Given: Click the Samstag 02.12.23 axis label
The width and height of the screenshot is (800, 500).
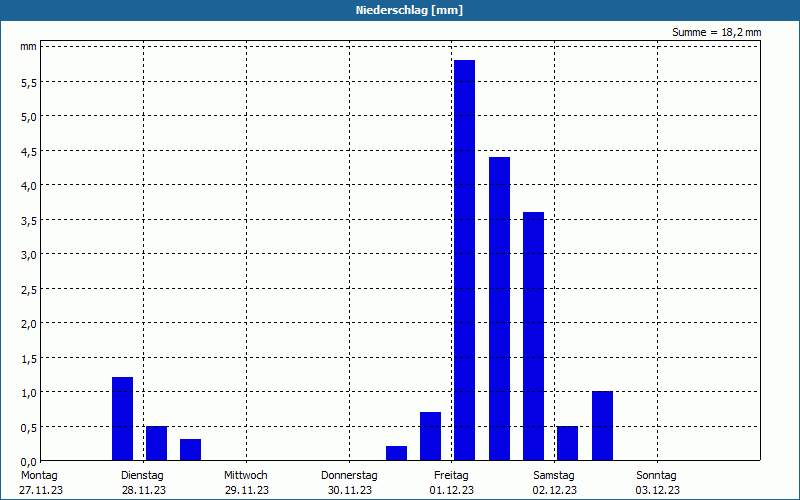Looking at the screenshot, I should tap(554, 483).
